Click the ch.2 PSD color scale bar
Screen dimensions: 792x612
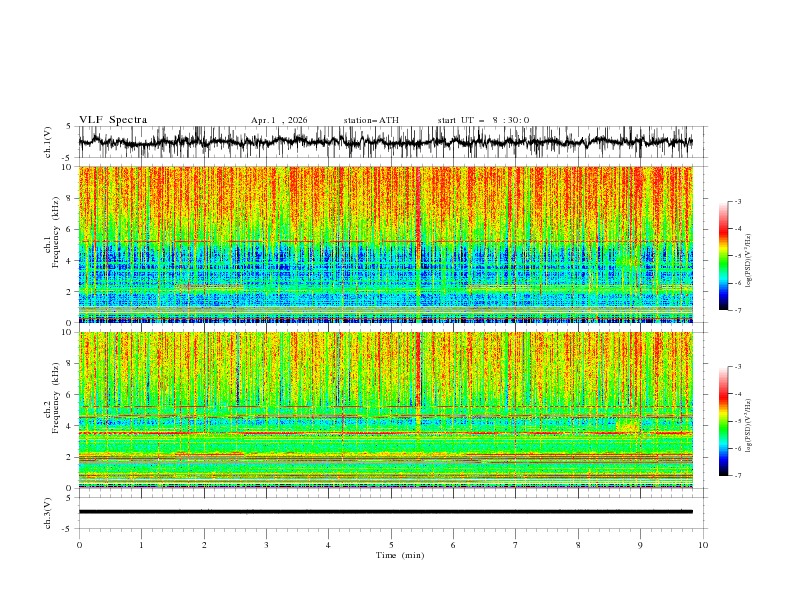(724, 421)
